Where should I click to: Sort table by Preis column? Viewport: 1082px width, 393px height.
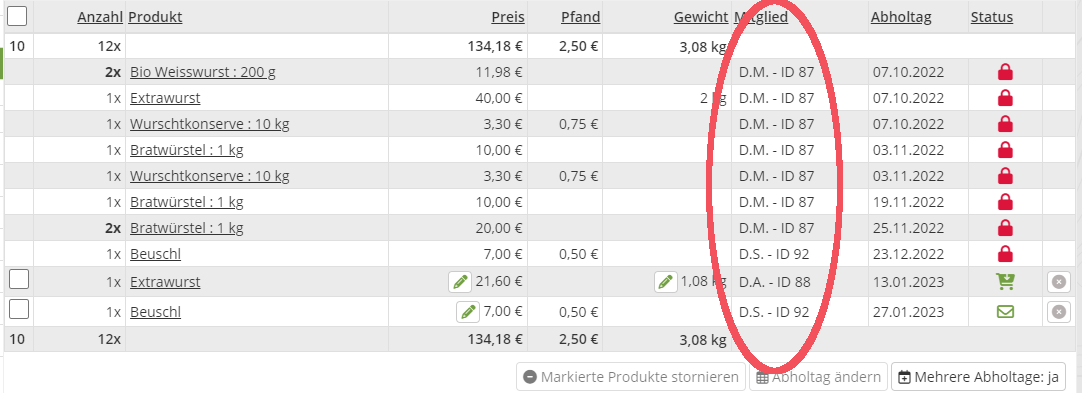(x=508, y=17)
